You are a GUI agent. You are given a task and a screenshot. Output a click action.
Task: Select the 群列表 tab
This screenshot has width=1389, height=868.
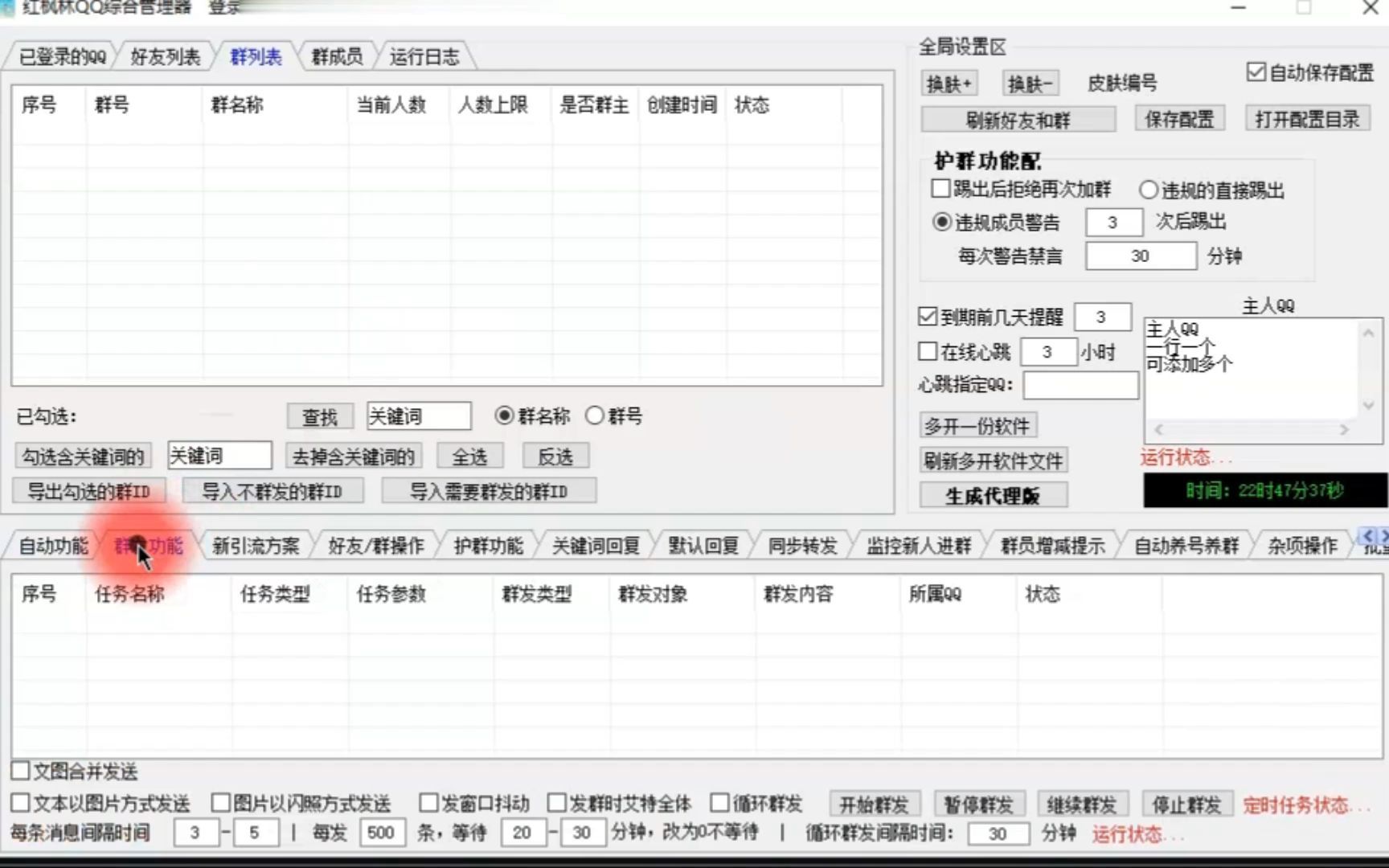256,57
